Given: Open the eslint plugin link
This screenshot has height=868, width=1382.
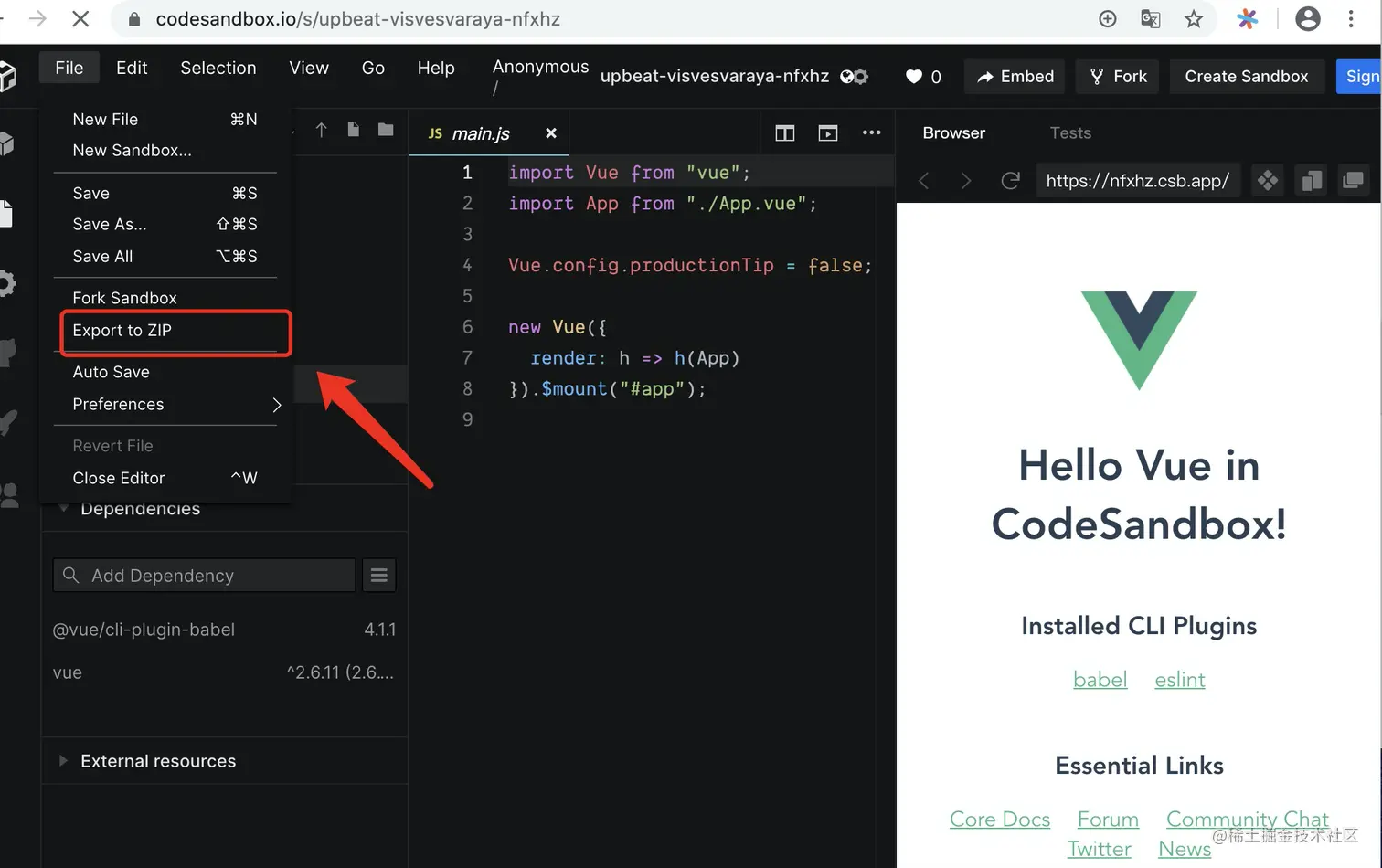Looking at the screenshot, I should tap(1180, 680).
